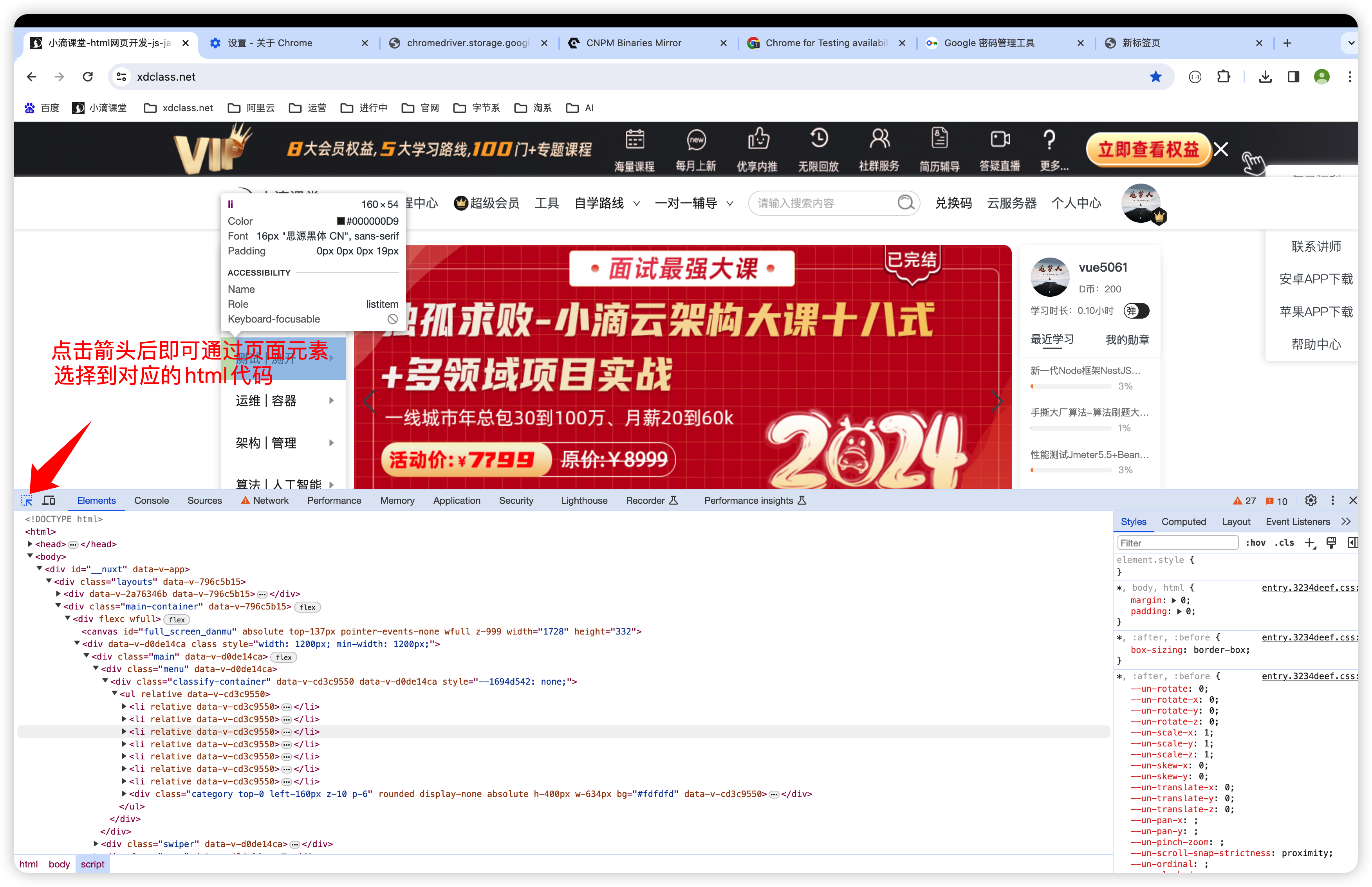
Task: Click the site information icon in address bar
Action: pos(121,77)
